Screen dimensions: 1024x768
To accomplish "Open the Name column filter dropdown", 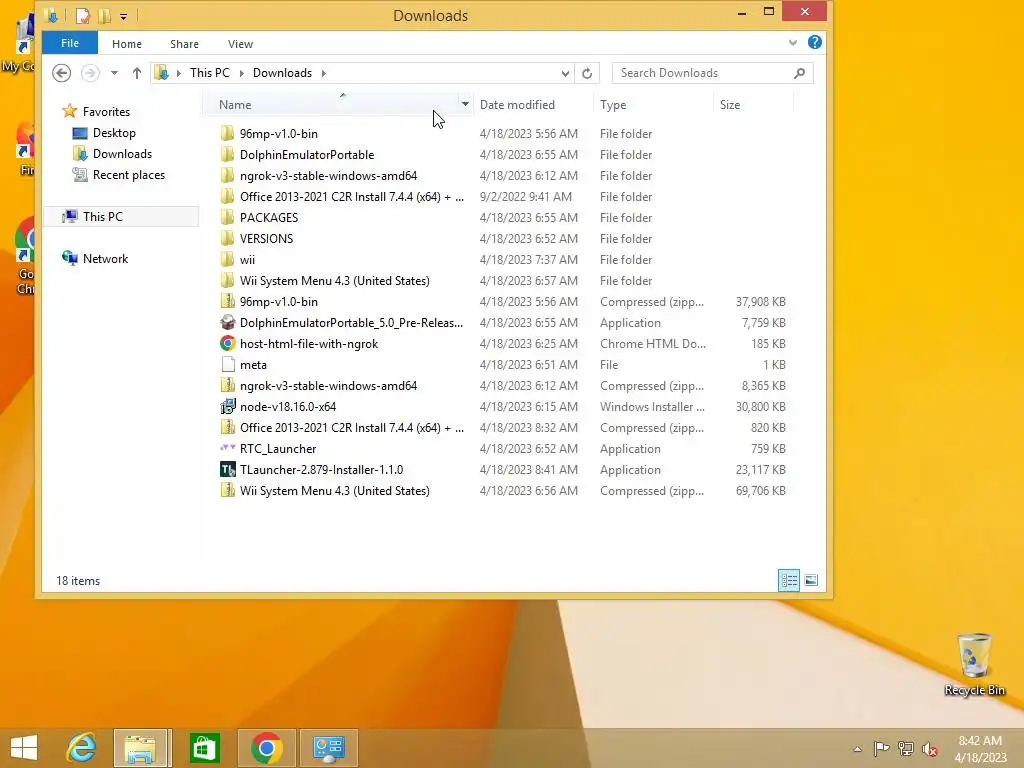I will click(x=465, y=104).
